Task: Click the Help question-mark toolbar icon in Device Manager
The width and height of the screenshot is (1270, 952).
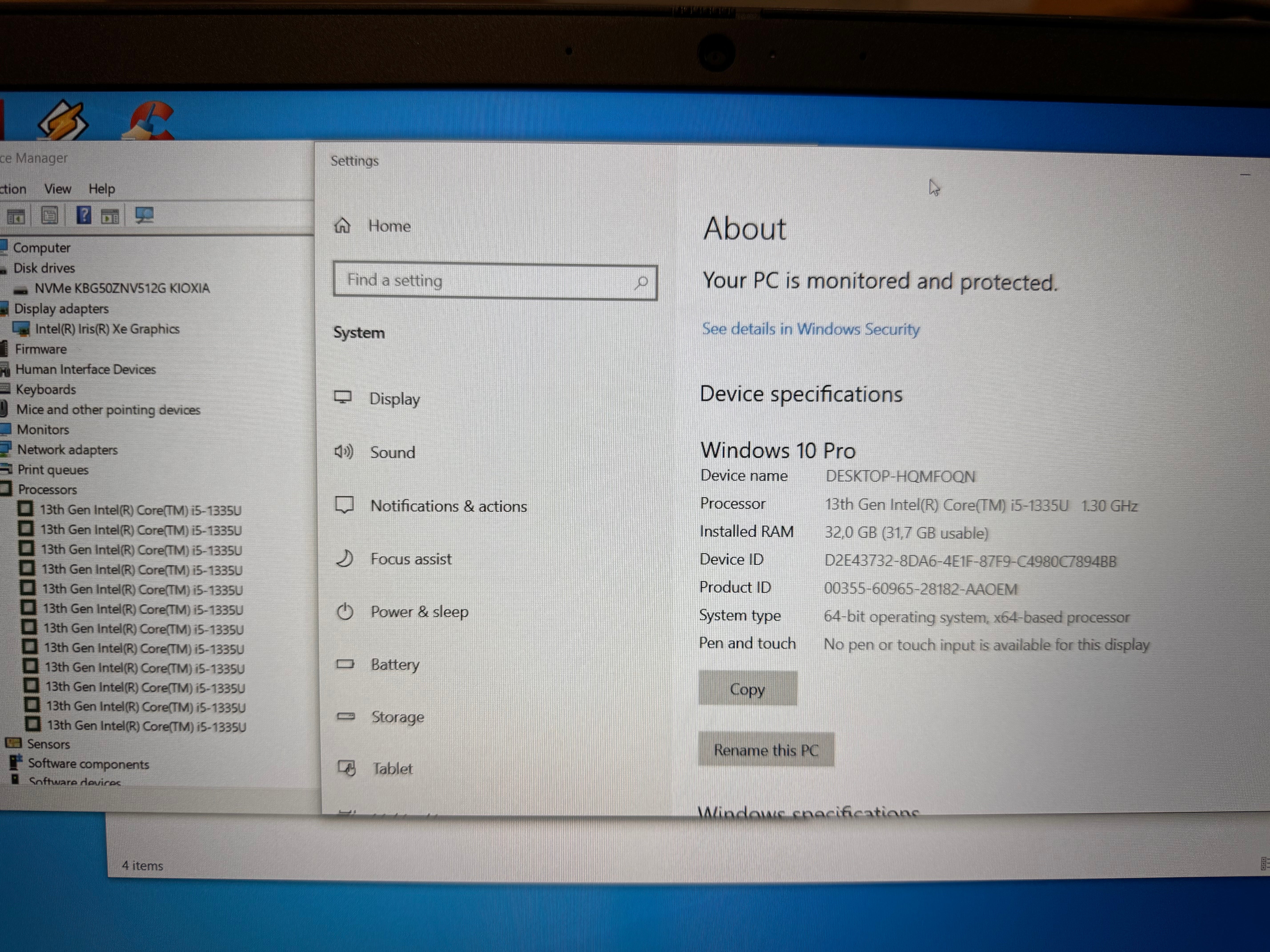Action: coord(84,215)
